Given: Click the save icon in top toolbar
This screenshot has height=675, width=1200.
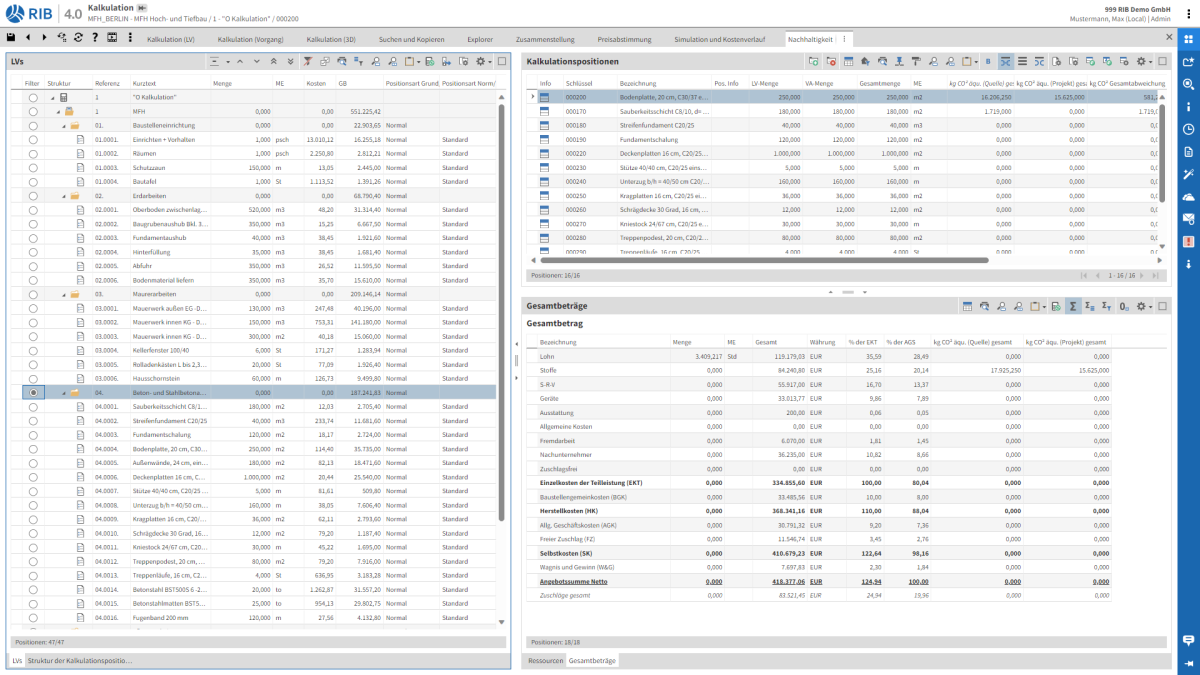Looking at the screenshot, I should 11,37.
